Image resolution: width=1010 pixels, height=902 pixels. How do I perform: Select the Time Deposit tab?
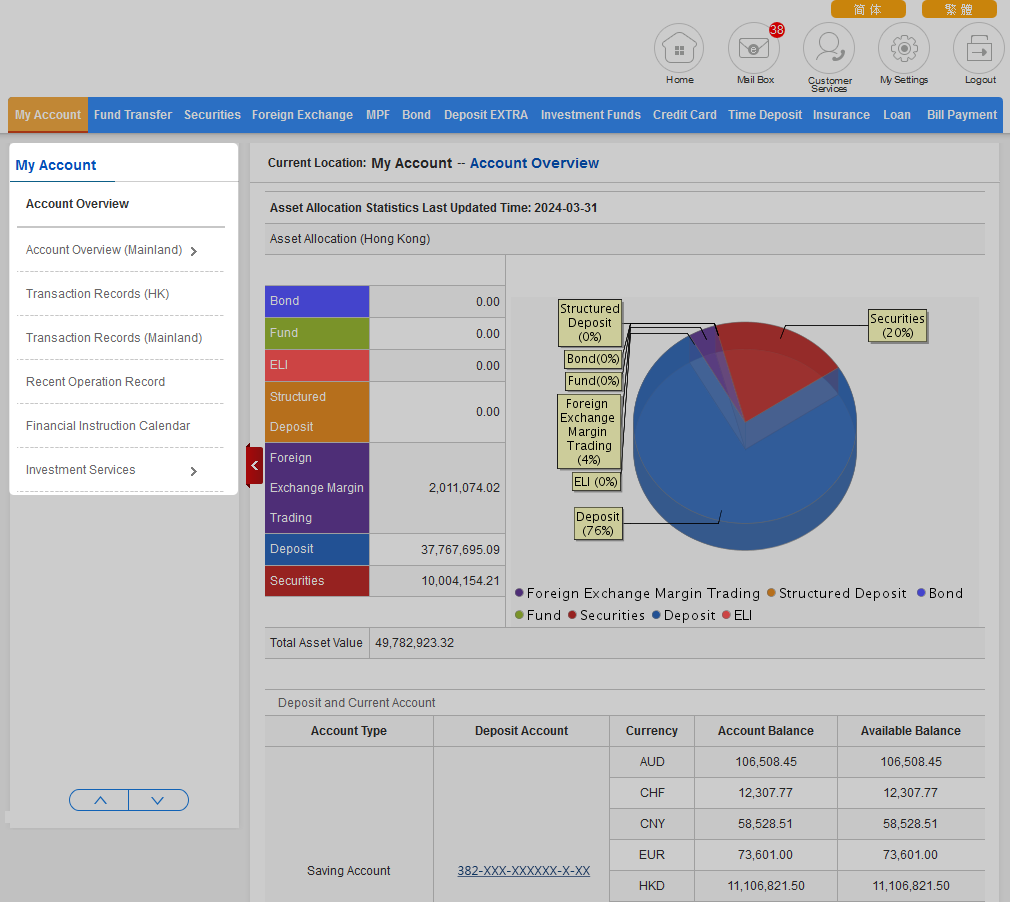[x=764, y=115]
